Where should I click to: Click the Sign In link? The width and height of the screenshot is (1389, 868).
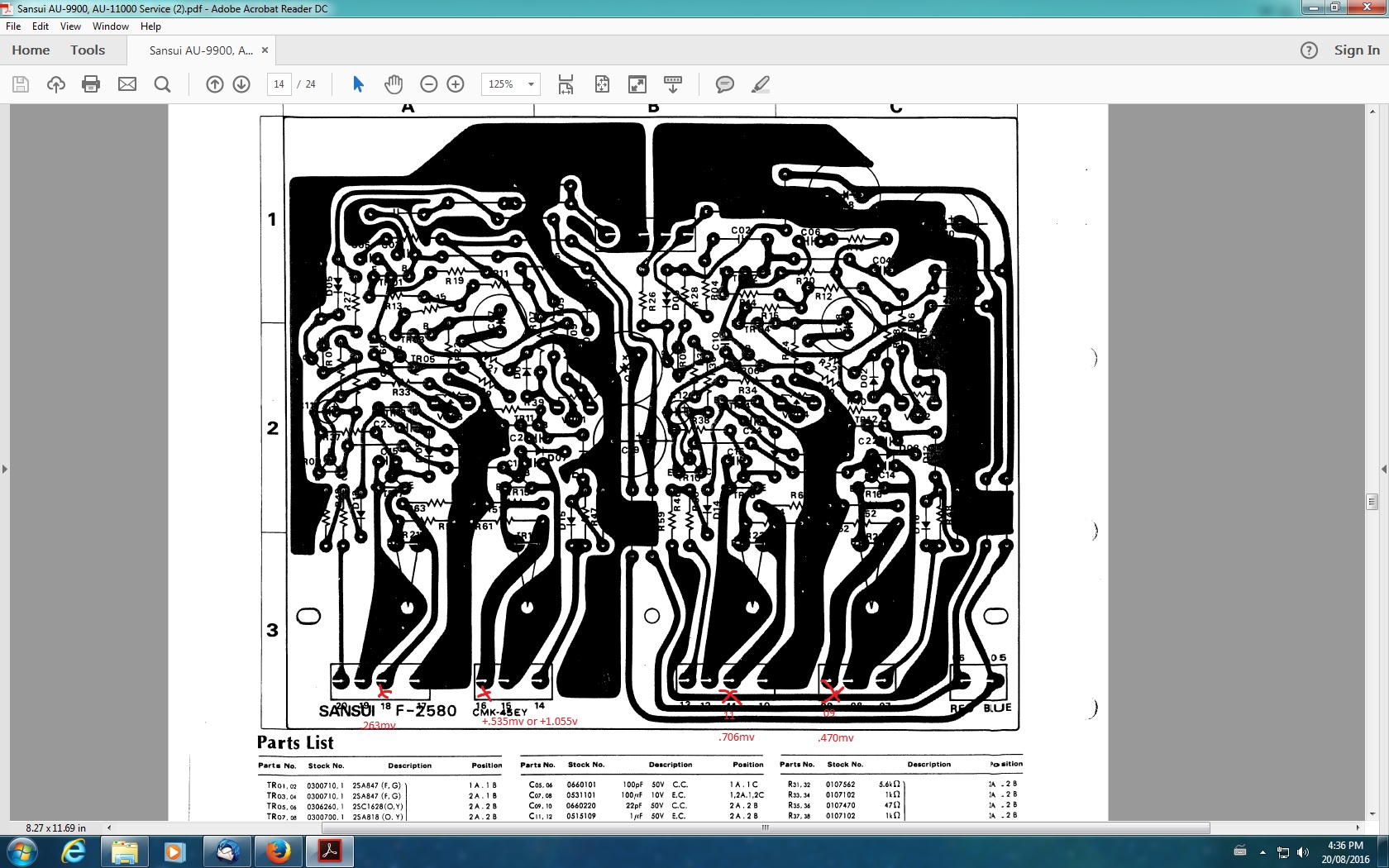[x=1357, y=50]
